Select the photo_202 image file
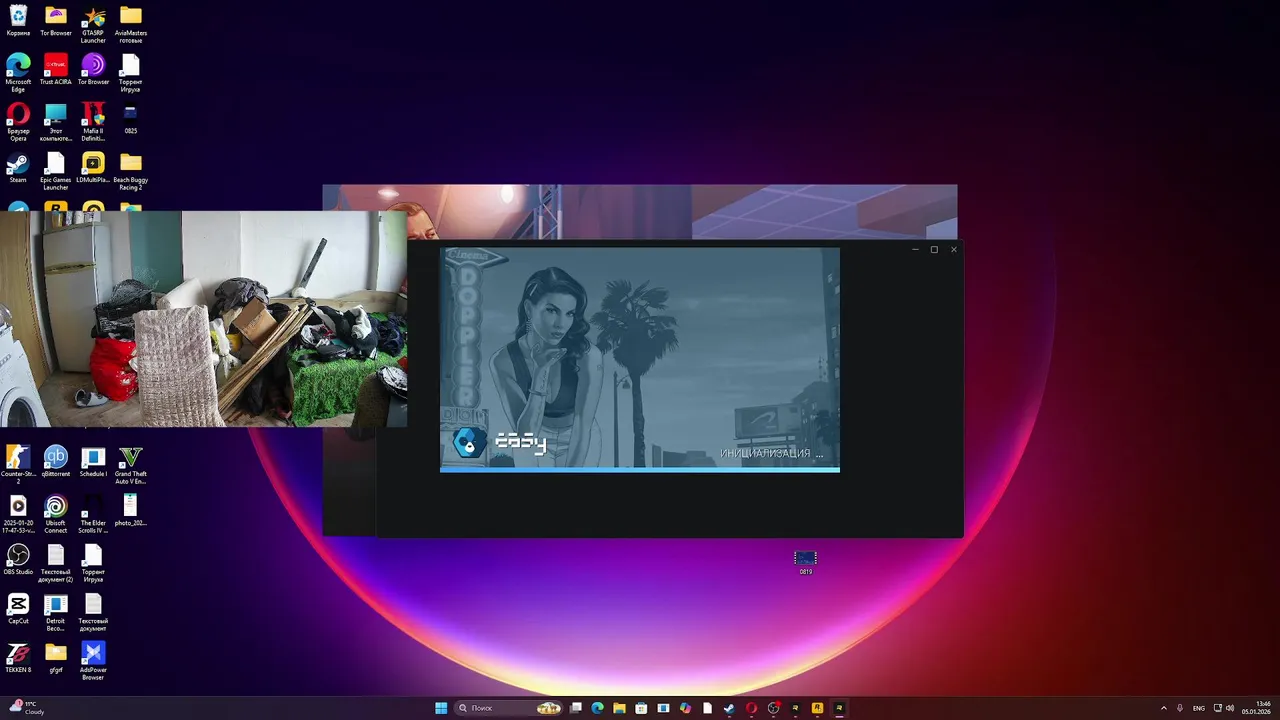The image size is (1280, 720). click(x=131, y=510)
